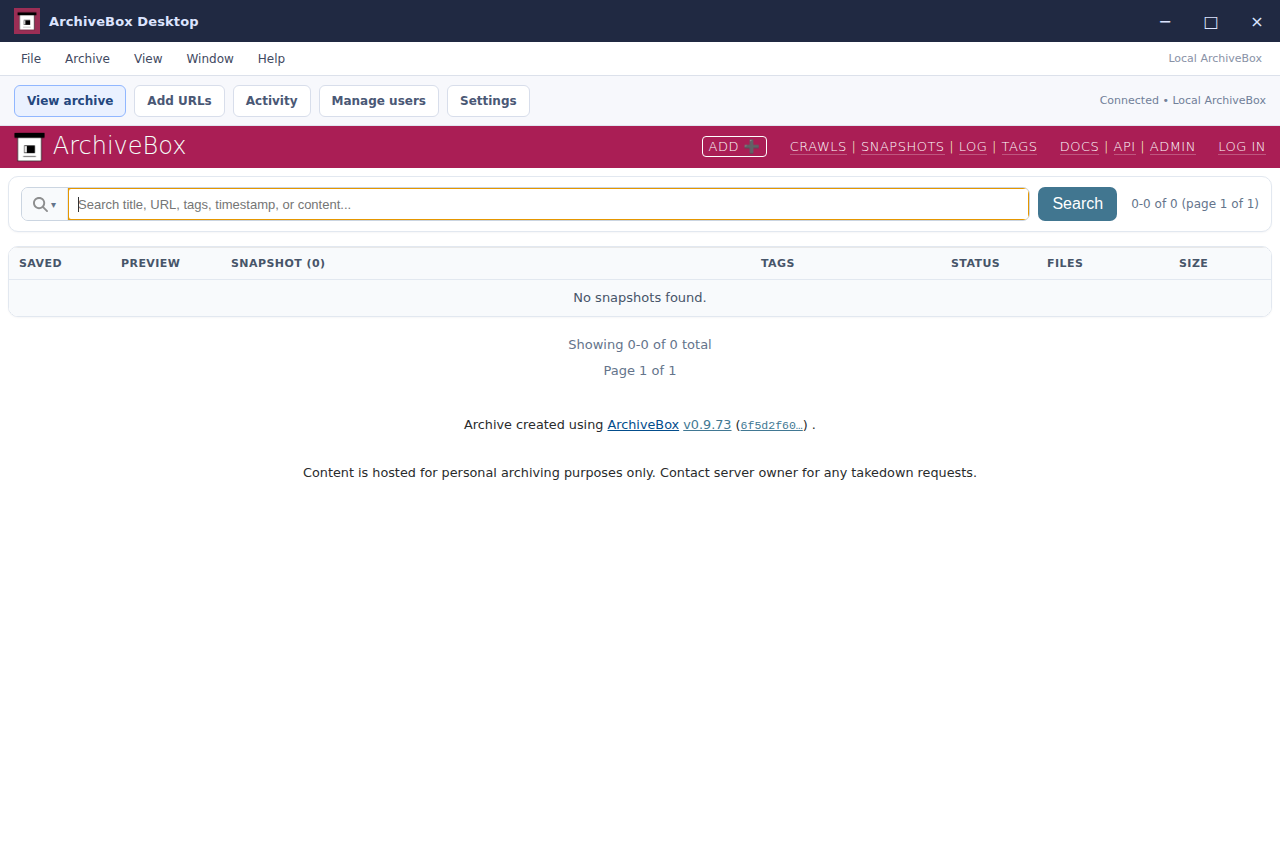
Task: Open the 6f5d2f60 commit hash link
Action: tap(771, 426)
